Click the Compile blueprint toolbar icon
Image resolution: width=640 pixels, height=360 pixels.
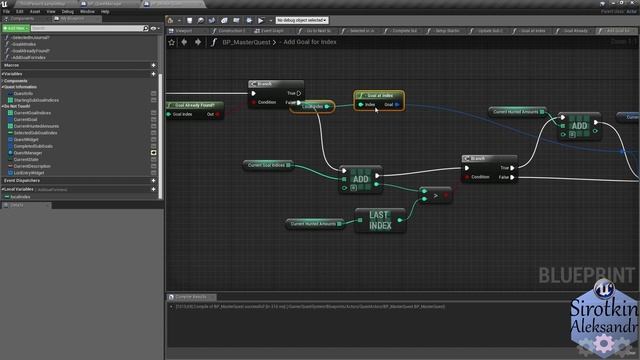pos(171,20)
